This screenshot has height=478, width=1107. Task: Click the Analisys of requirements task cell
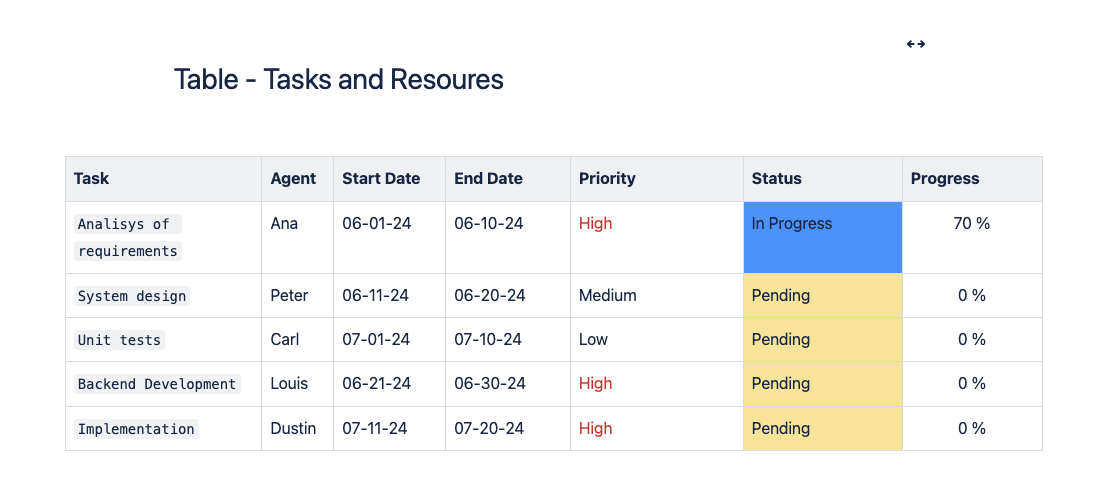click(127, 238)
